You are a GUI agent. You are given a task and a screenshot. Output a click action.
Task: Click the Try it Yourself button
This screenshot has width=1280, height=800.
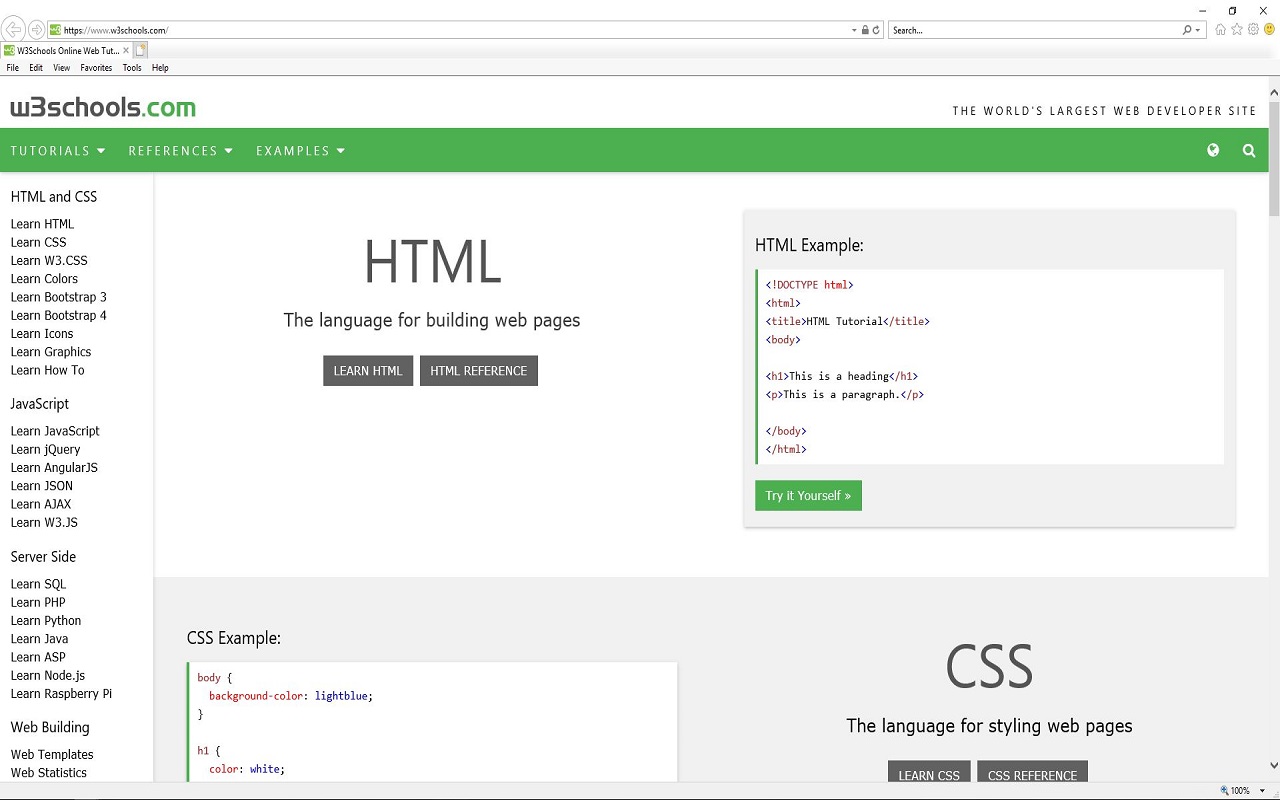[808, 496]
